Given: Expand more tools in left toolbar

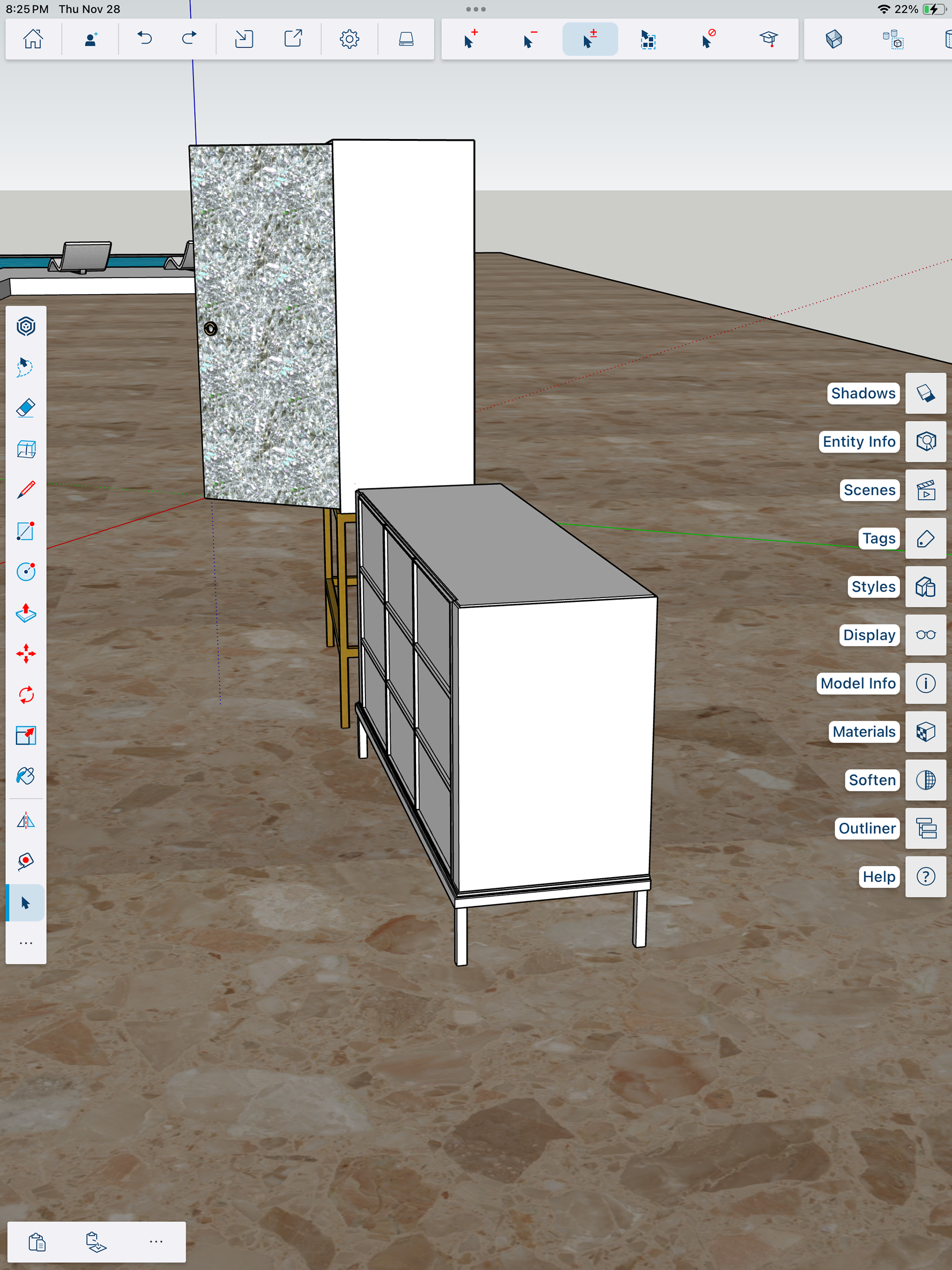Looking at the screenshot, I should point(26,943).
